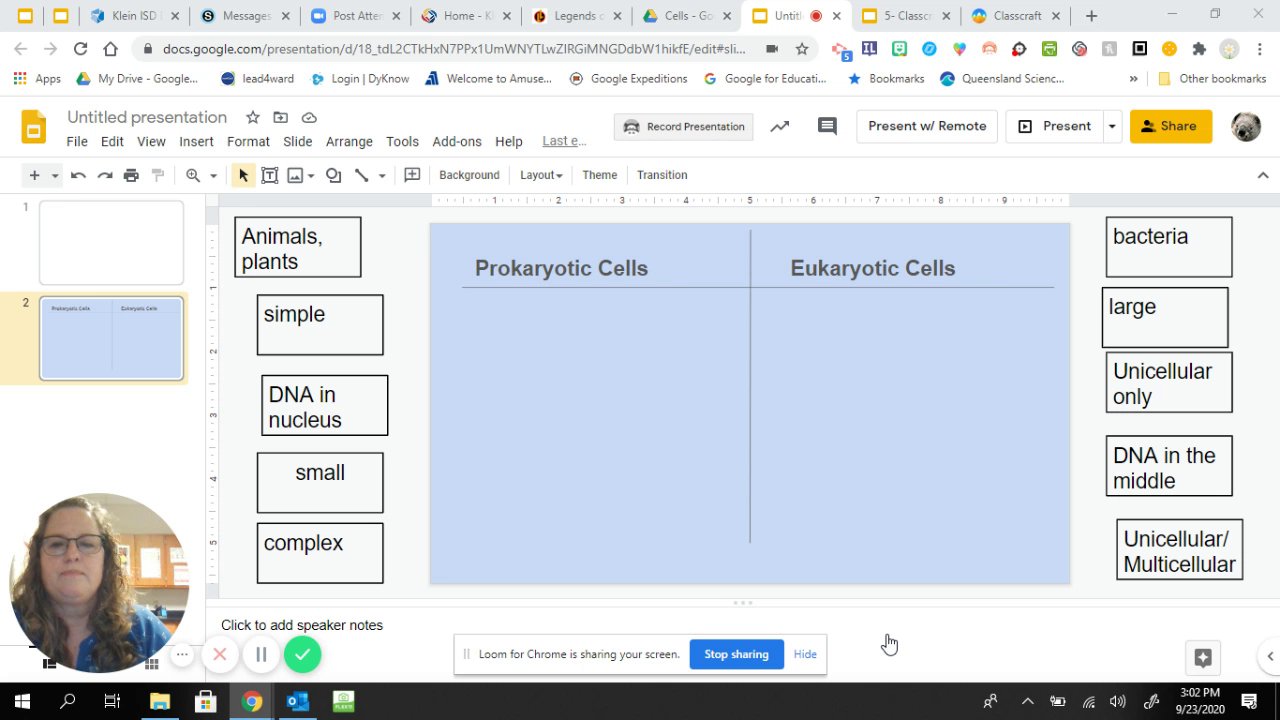Open the Layout dropdown
This screenshot has height=720, width=1280.
point(541,175)
